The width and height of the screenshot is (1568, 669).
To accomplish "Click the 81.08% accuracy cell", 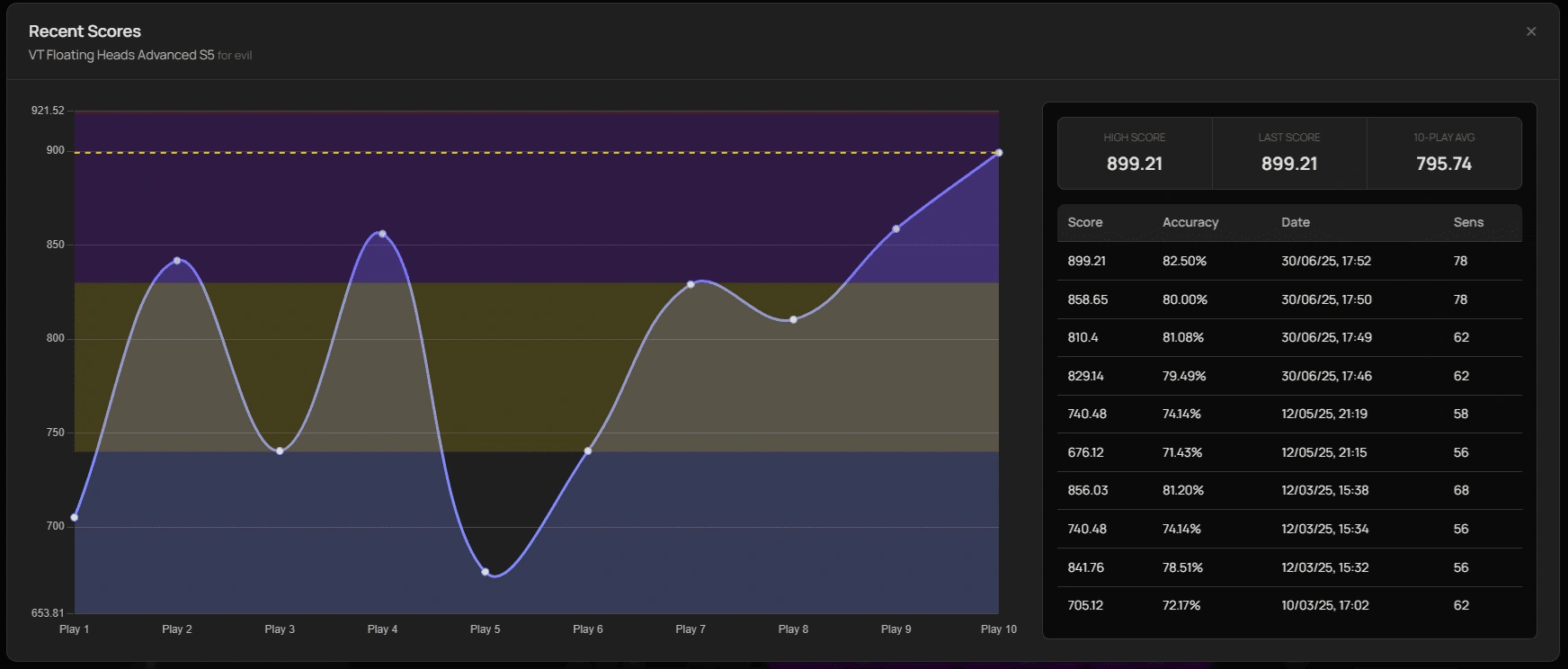I will pyautogui.click(x=1183, y=337).
